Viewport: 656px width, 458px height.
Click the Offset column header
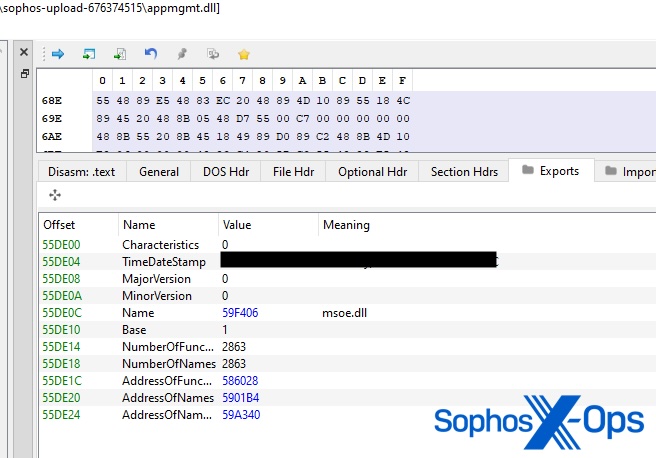(59, 225)
